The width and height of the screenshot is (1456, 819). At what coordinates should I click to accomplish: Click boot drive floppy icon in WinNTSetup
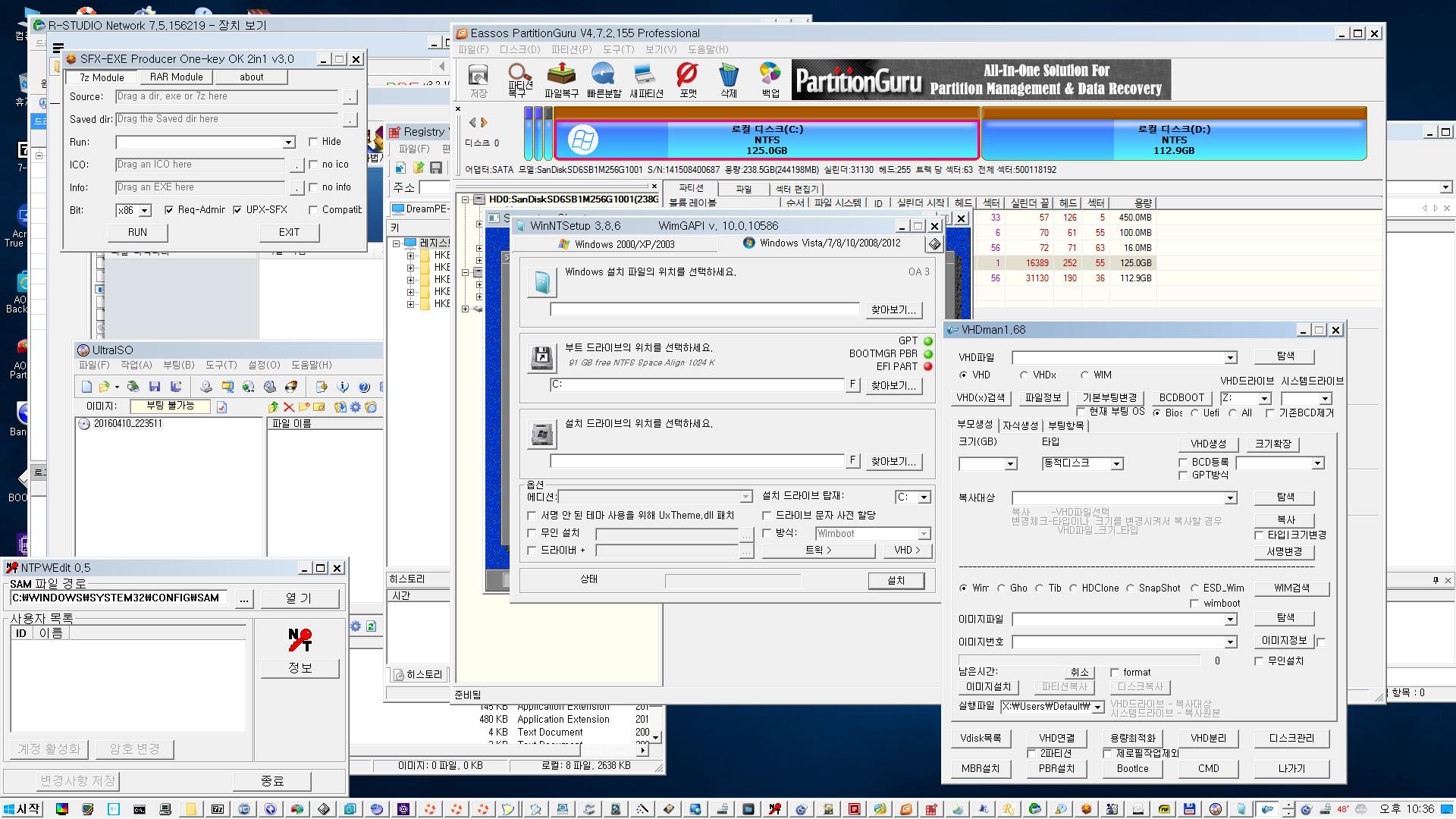(x=541, y=358)
